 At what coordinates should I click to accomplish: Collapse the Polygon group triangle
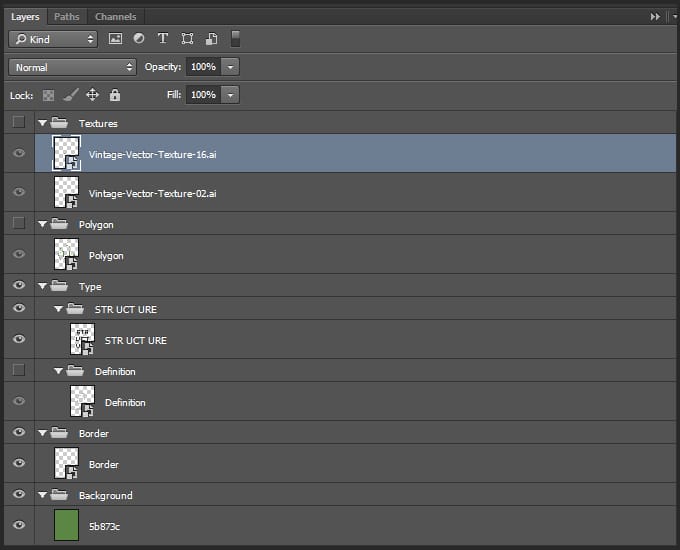coord(42,224)
